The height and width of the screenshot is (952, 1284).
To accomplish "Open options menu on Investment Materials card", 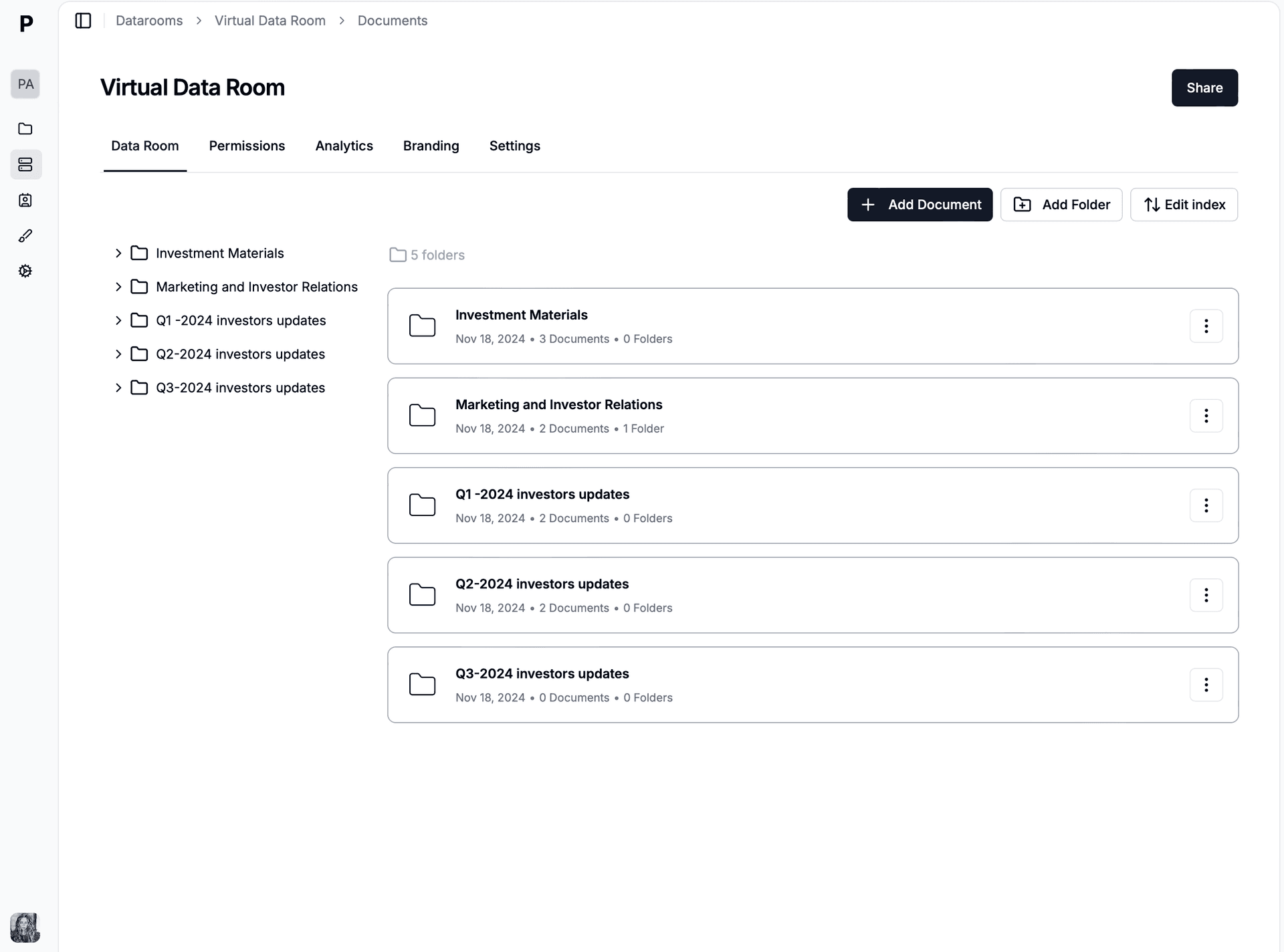I will click(1206, 326).
